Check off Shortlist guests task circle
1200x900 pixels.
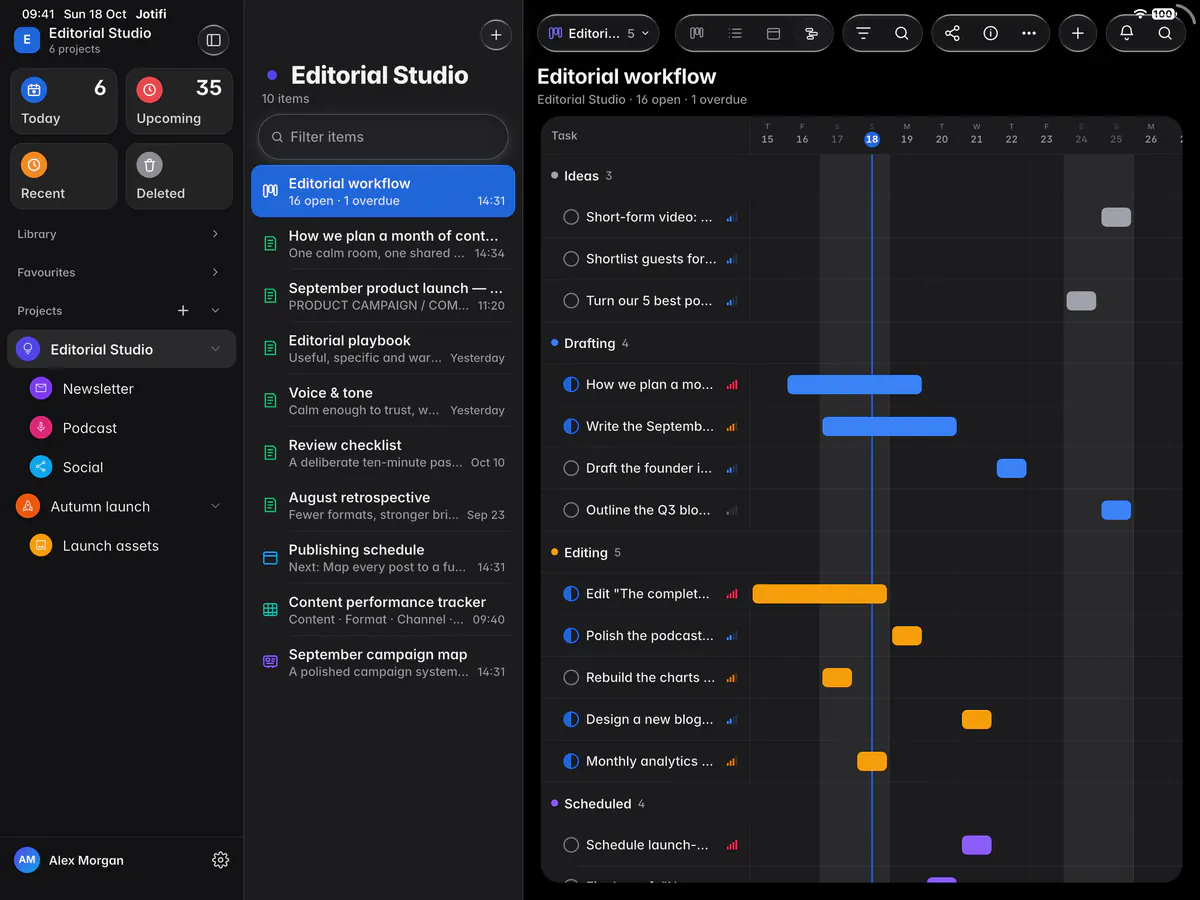click(571, 259)
